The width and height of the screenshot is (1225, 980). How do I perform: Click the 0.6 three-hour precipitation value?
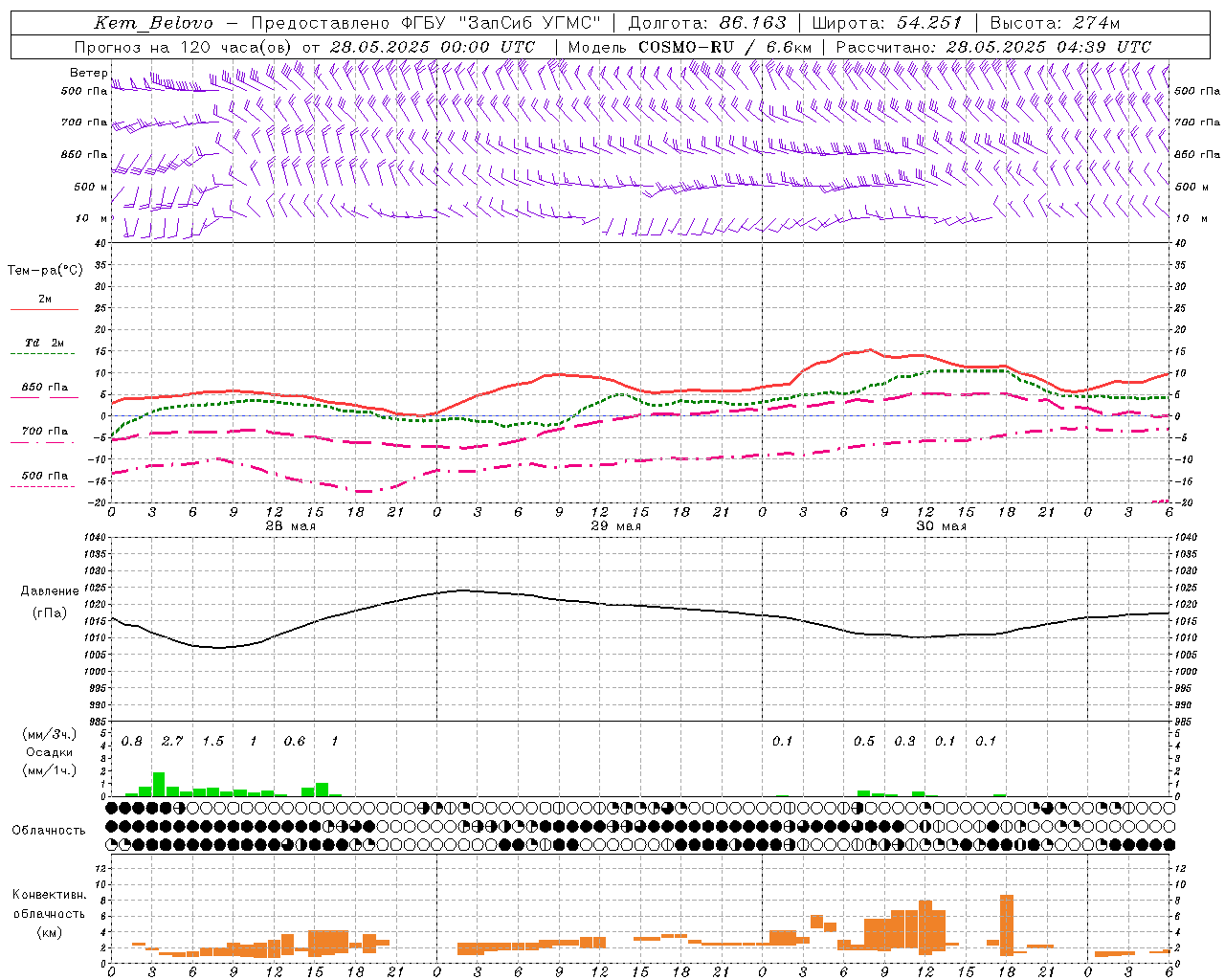[x=294, y=741]
